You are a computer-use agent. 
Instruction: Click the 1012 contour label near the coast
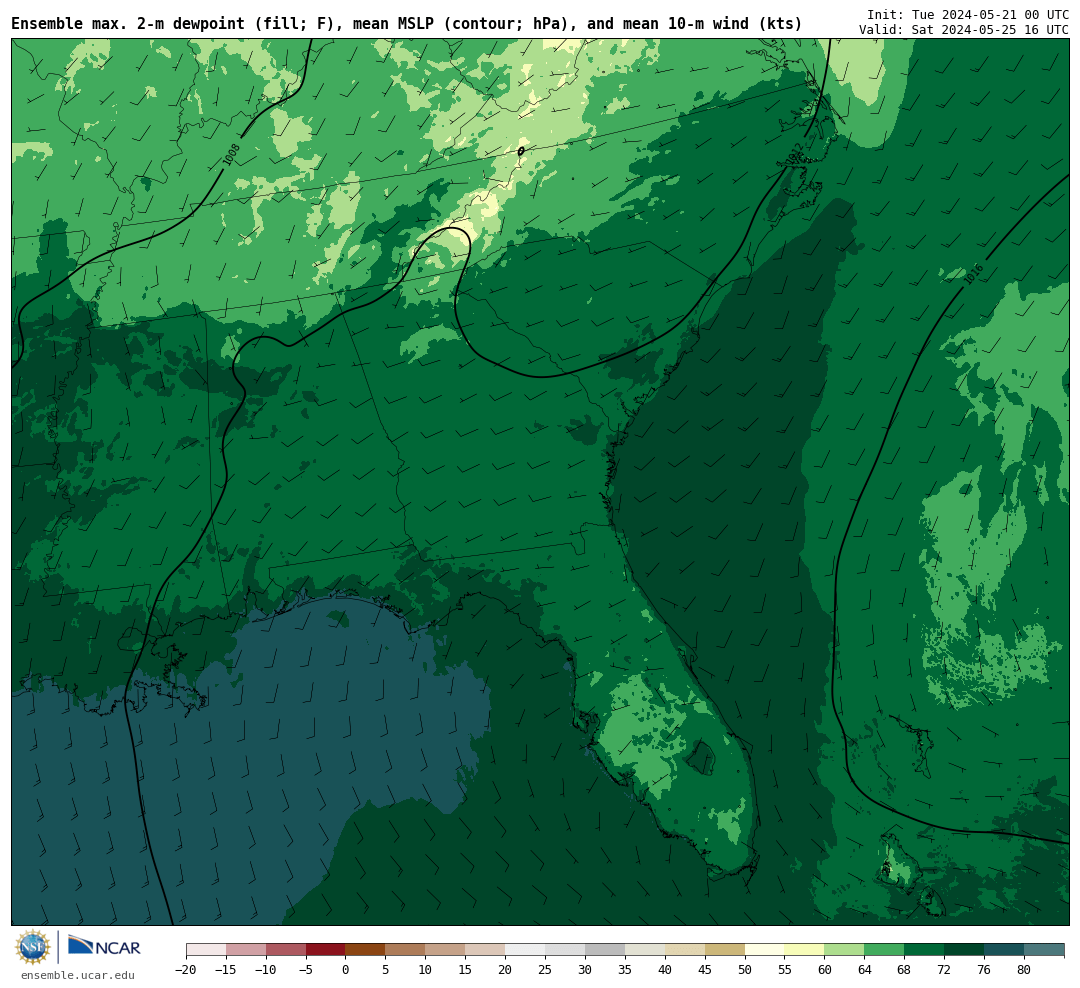pyautogui.click(x=794, y=154)
